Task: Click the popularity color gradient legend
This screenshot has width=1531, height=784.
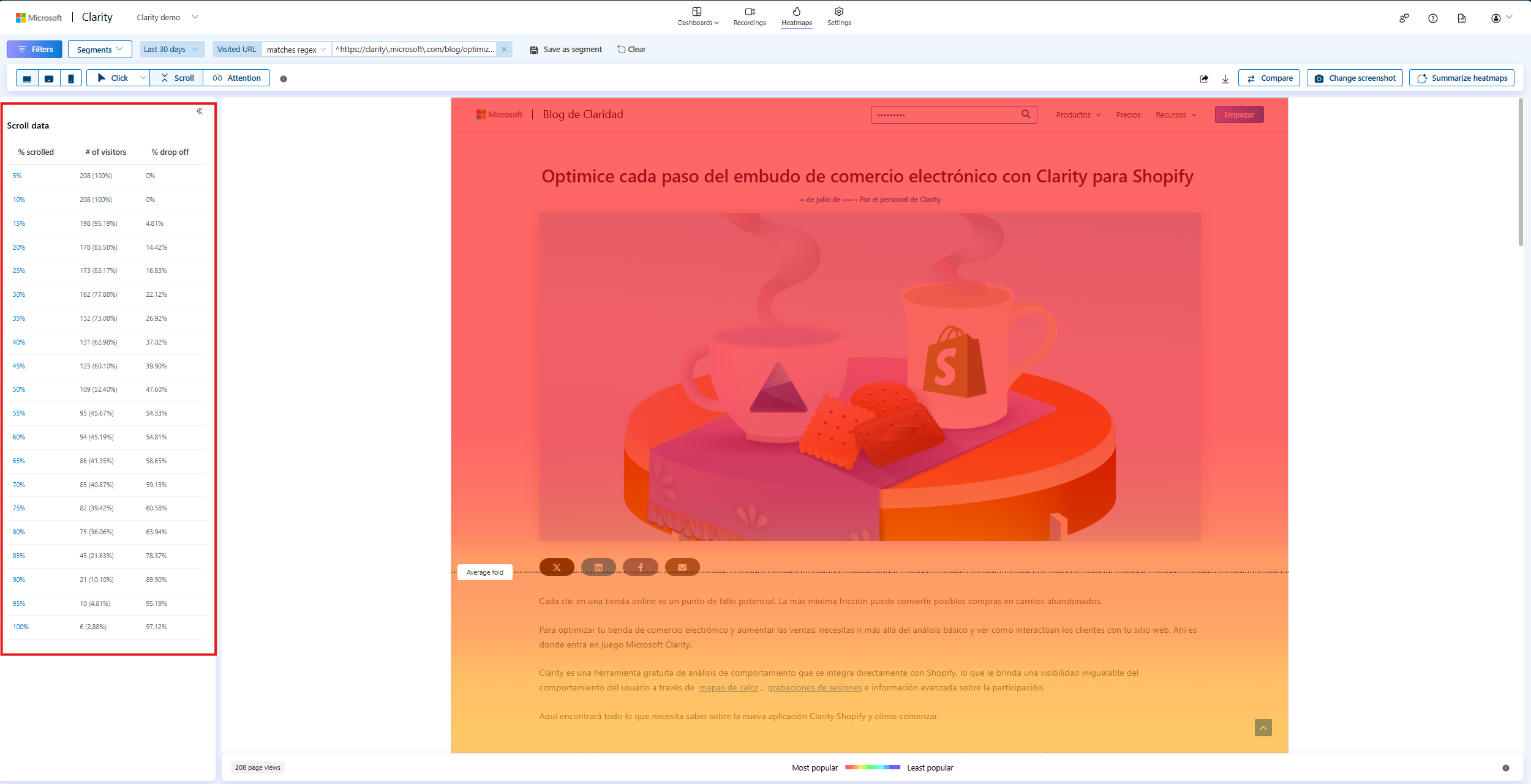Action: click(872, 767)
